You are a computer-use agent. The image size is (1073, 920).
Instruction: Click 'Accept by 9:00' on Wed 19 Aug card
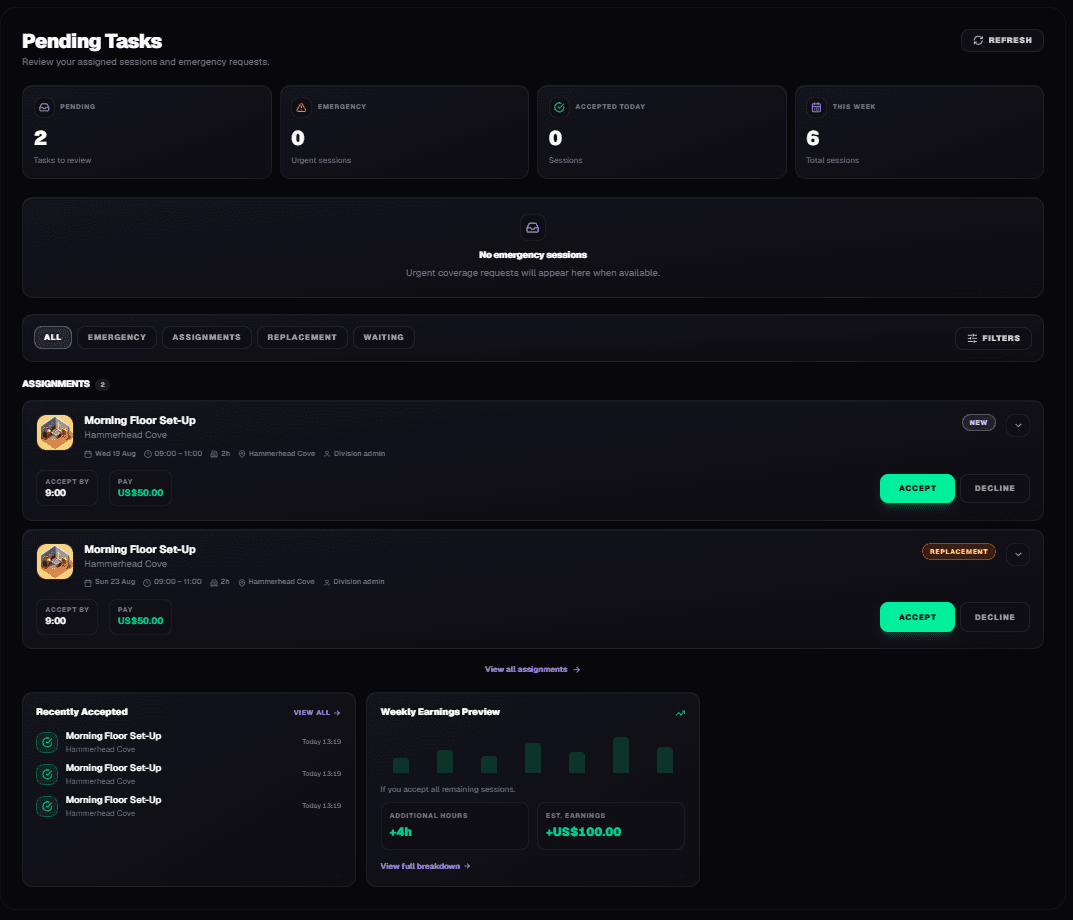(67, 487)
